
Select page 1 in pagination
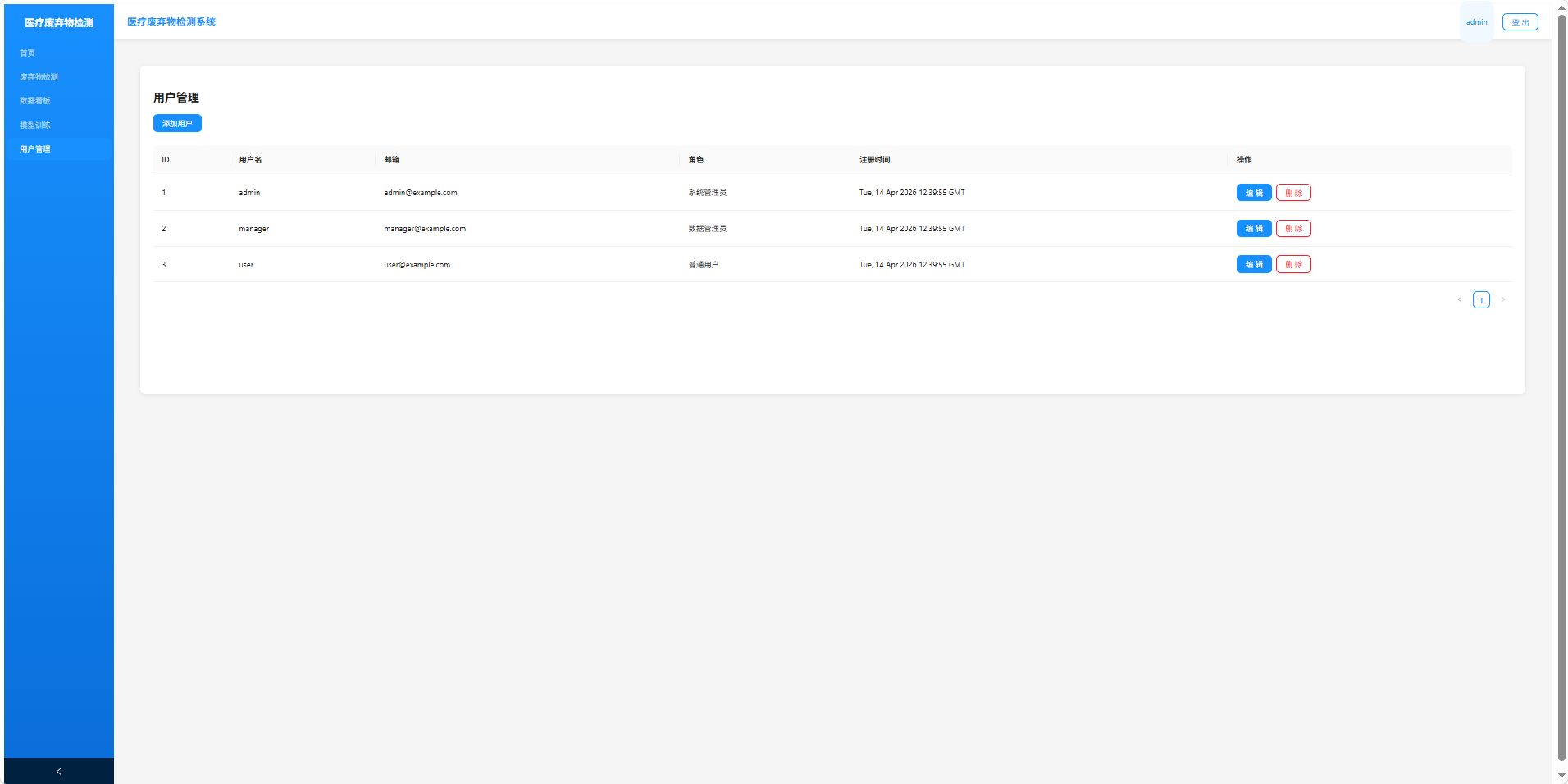pos(1481,299)
